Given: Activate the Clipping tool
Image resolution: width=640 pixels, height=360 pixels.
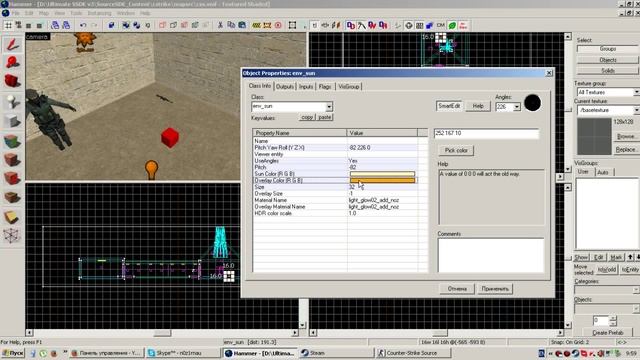Looking at the screenshot, I should 12,217.
